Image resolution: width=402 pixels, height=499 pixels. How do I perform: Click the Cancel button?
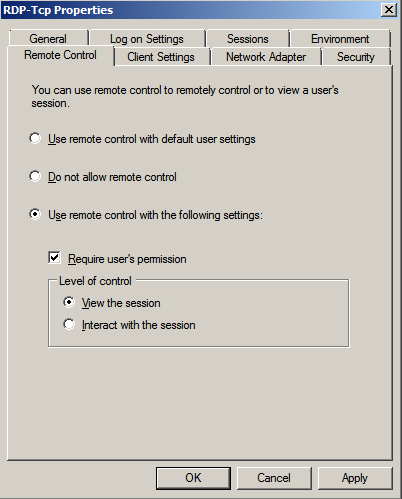[x=274, y=478]
